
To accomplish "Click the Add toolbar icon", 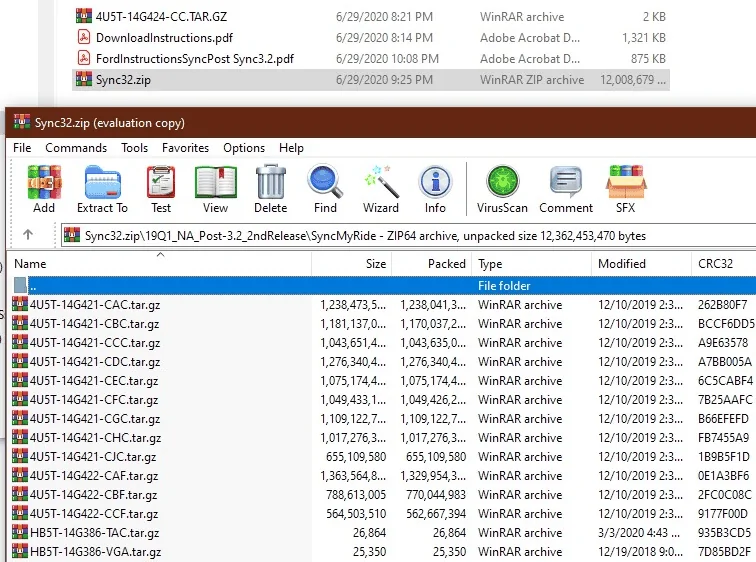I will pos(44,182).
